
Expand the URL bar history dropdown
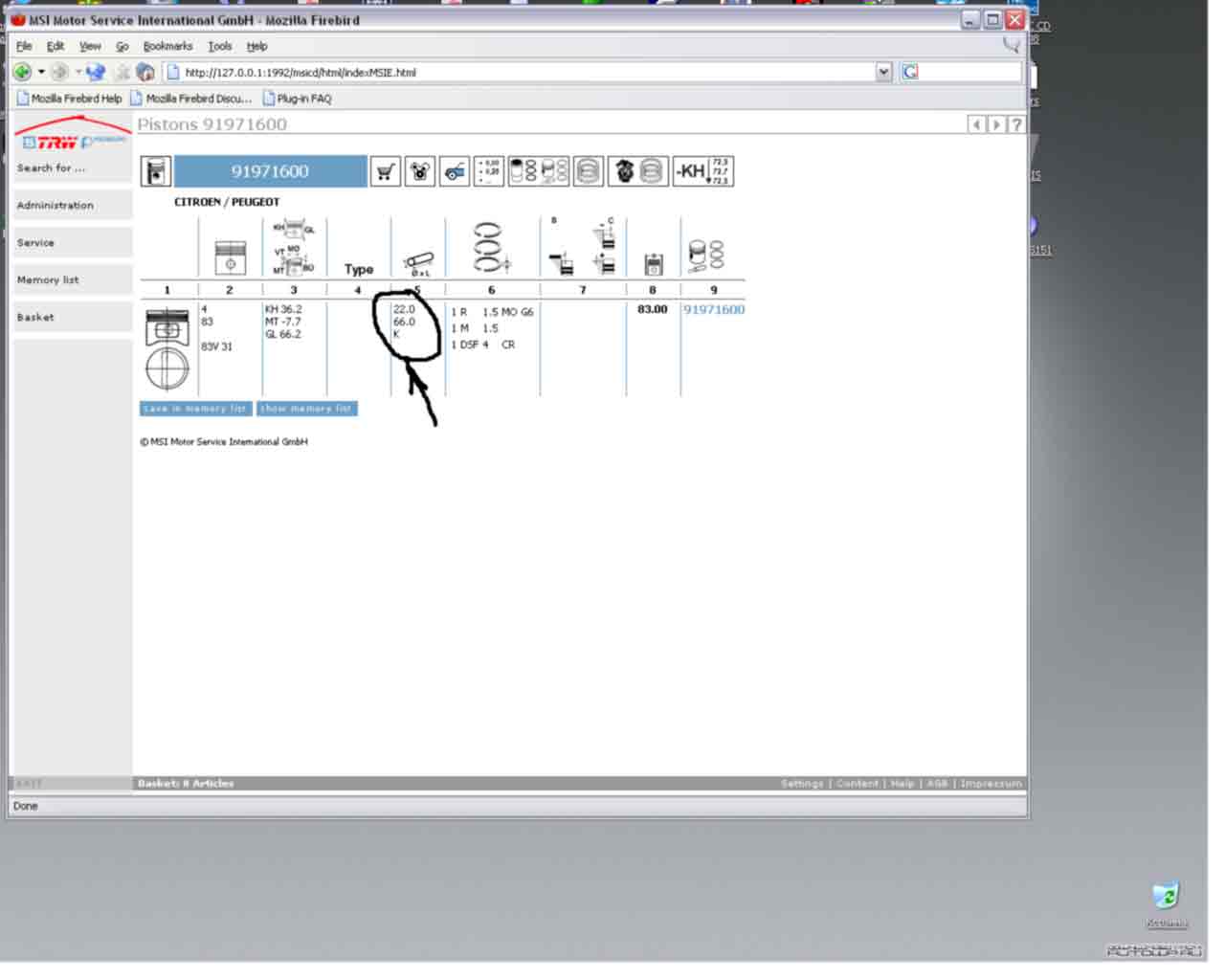[x=883, y=72]
